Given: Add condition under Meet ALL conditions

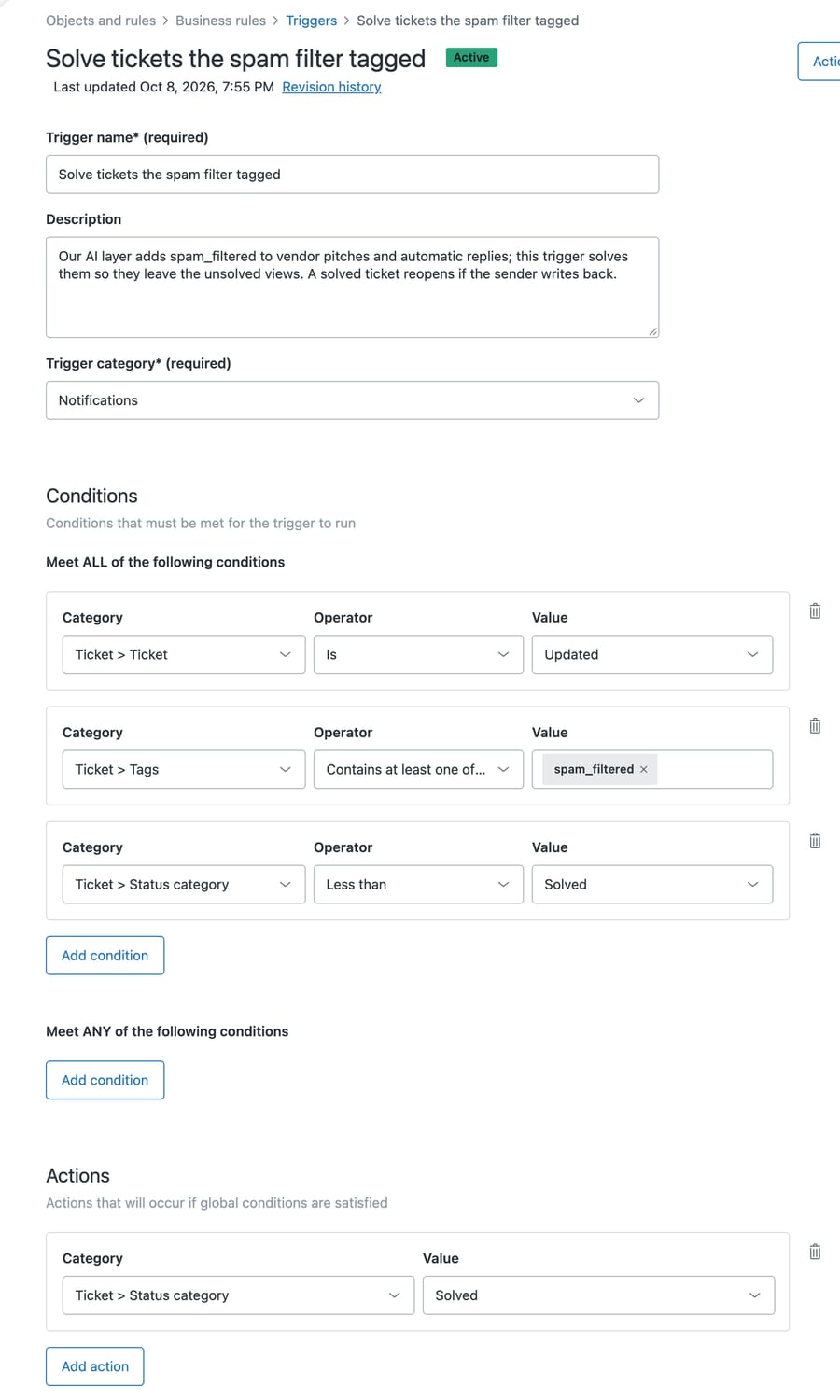Looking at the screenshot, I should [105, 956].
